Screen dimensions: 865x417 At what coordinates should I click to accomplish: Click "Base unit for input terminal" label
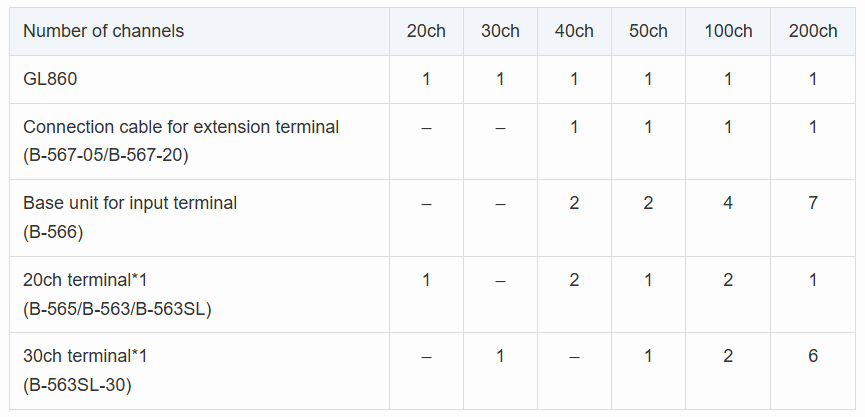(x=130, y=203)
